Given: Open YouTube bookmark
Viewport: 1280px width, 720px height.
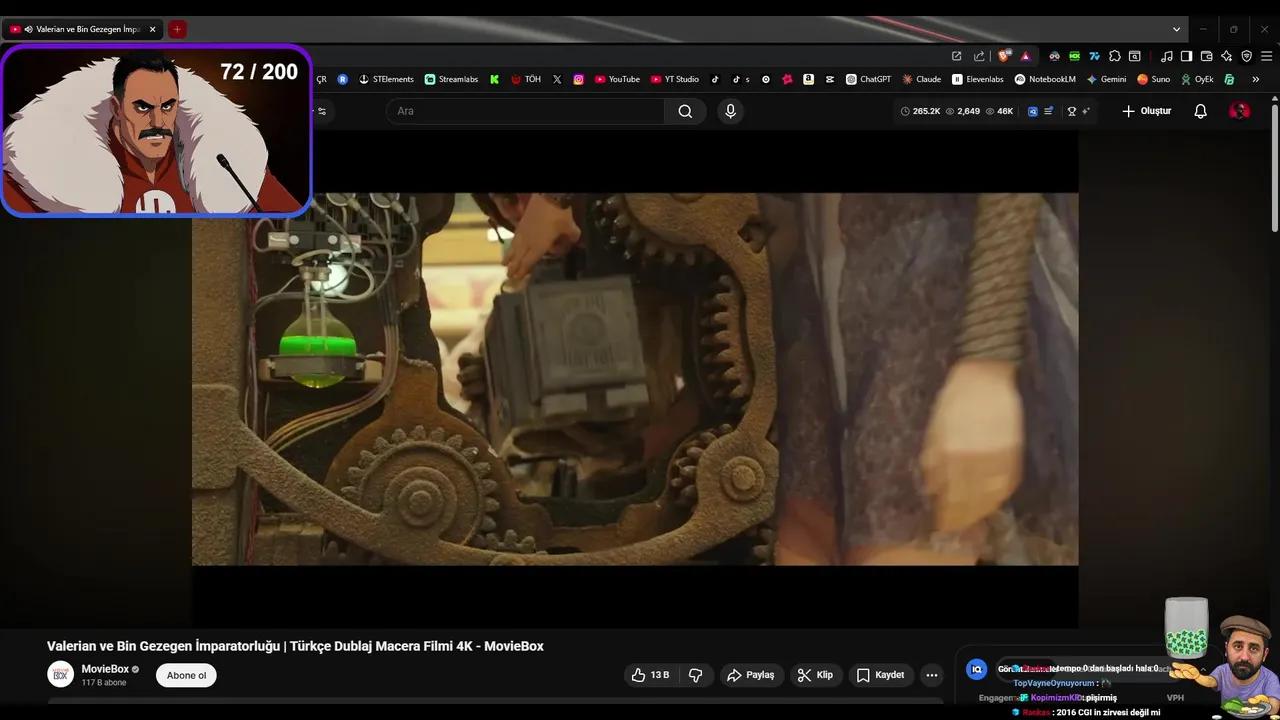Looking at the screenshot, I should click(617, 79).
